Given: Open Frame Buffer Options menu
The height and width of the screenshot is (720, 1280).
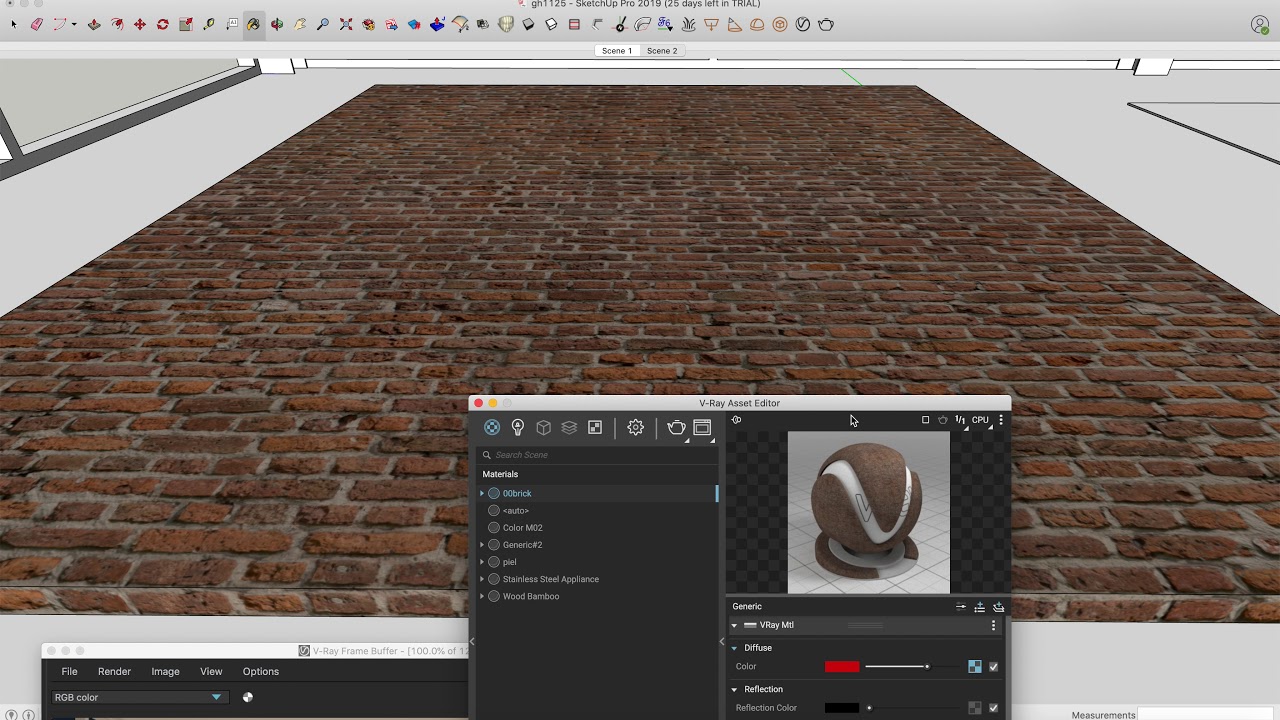Looking at the screenshot, I should (261, 672).
